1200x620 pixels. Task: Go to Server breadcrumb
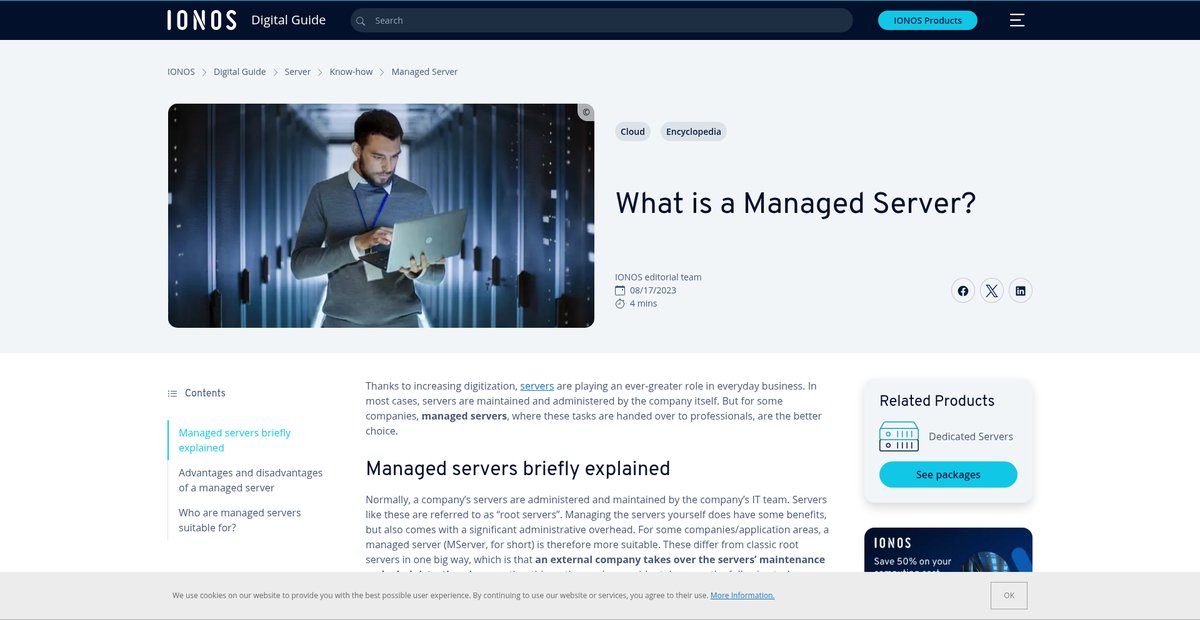click(298, 72)
